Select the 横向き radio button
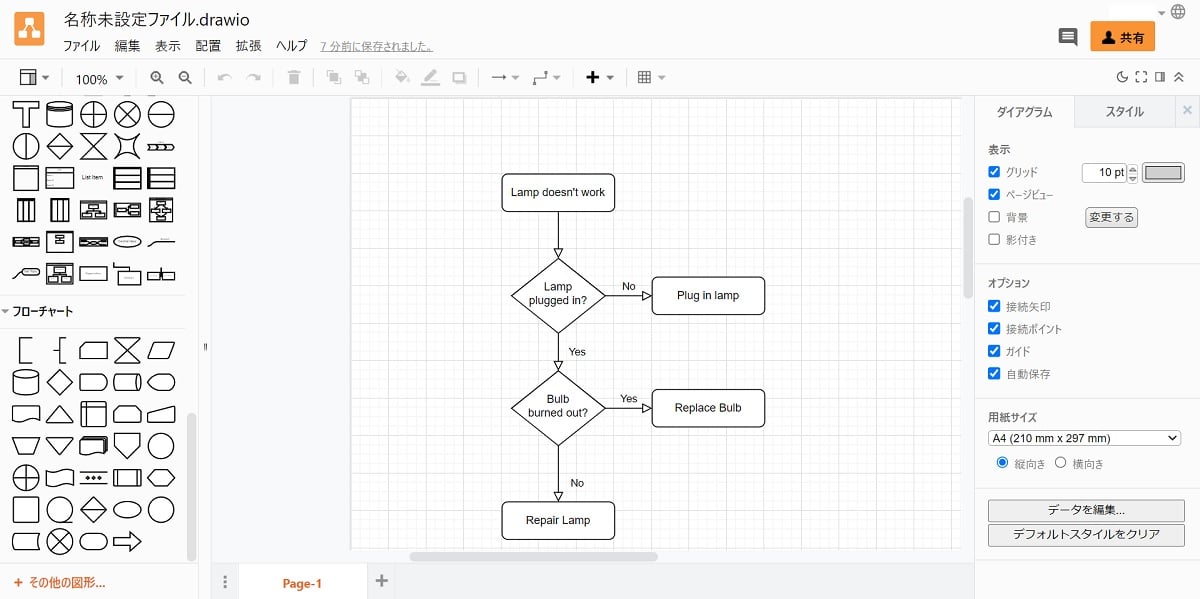Screen dimensions: 1200x599 (1061, 463)
